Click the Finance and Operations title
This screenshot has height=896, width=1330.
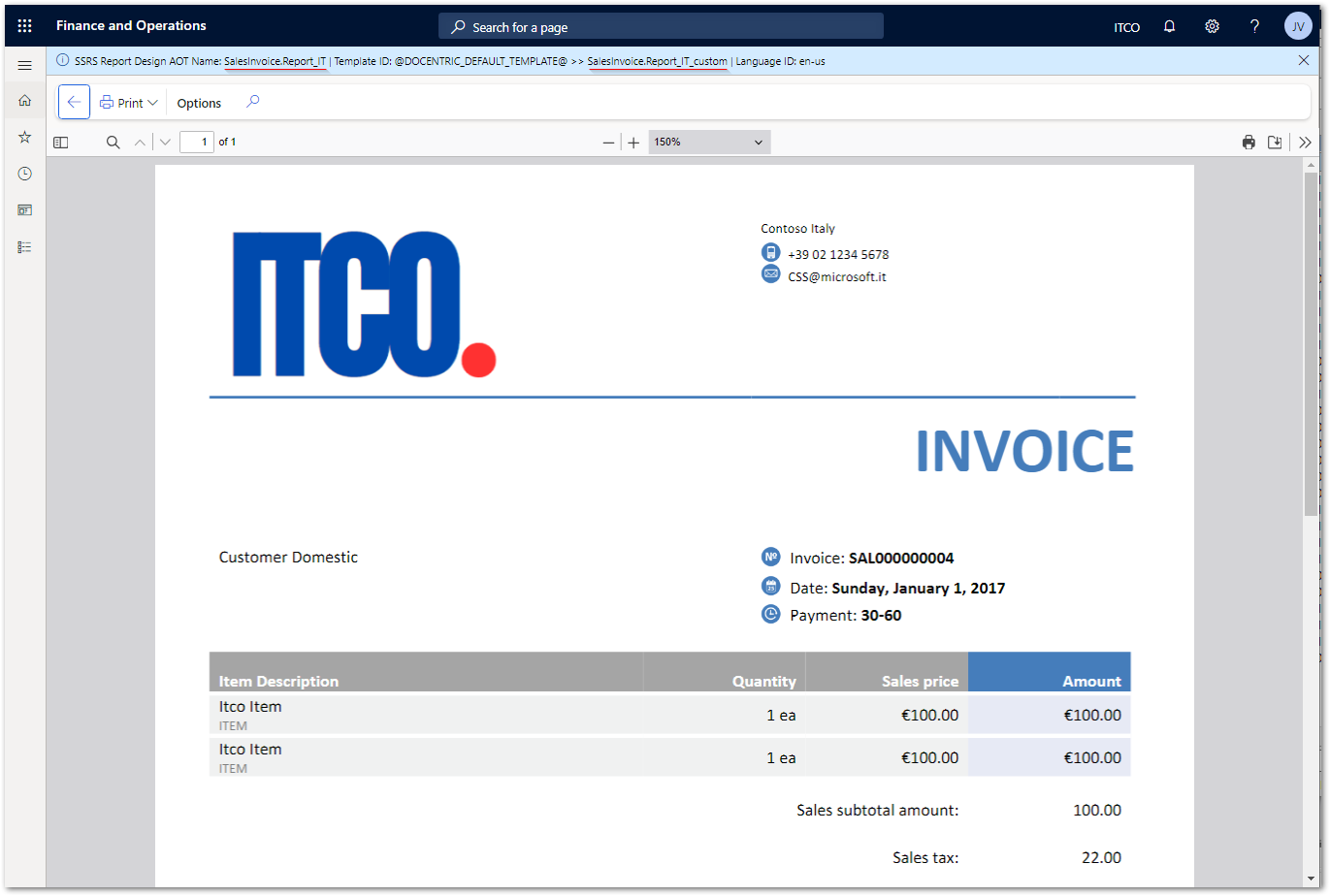(x=131, y=26)
